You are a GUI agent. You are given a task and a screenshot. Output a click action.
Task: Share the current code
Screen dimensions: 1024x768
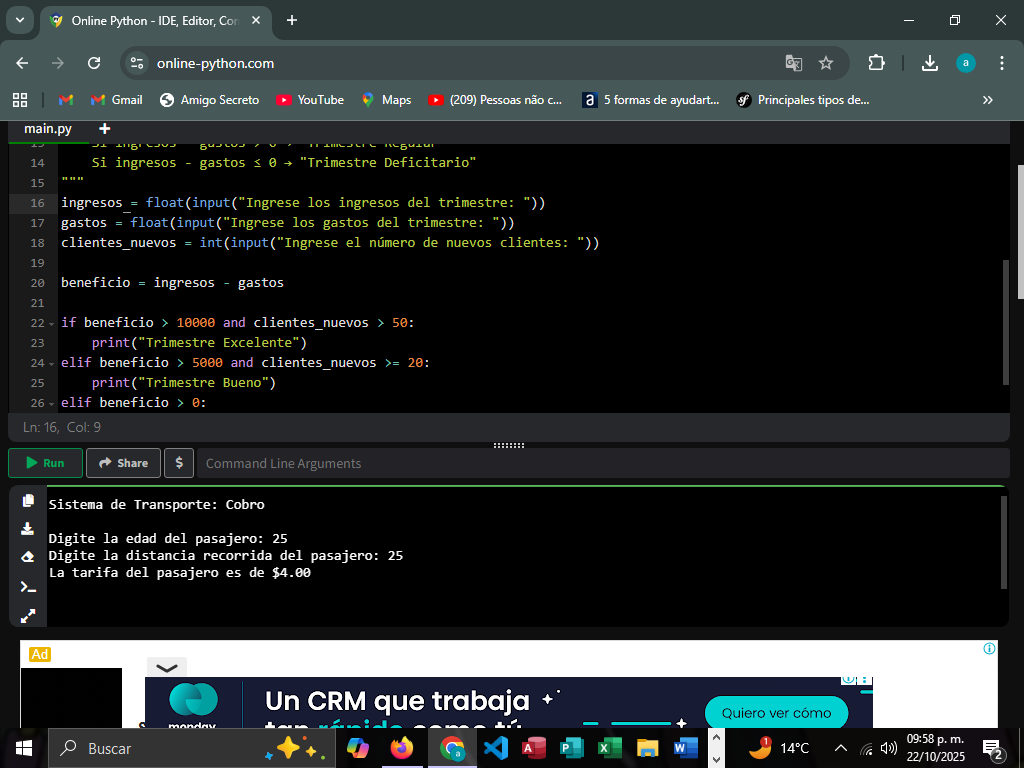pyautogui.click(x=122, y=462)
